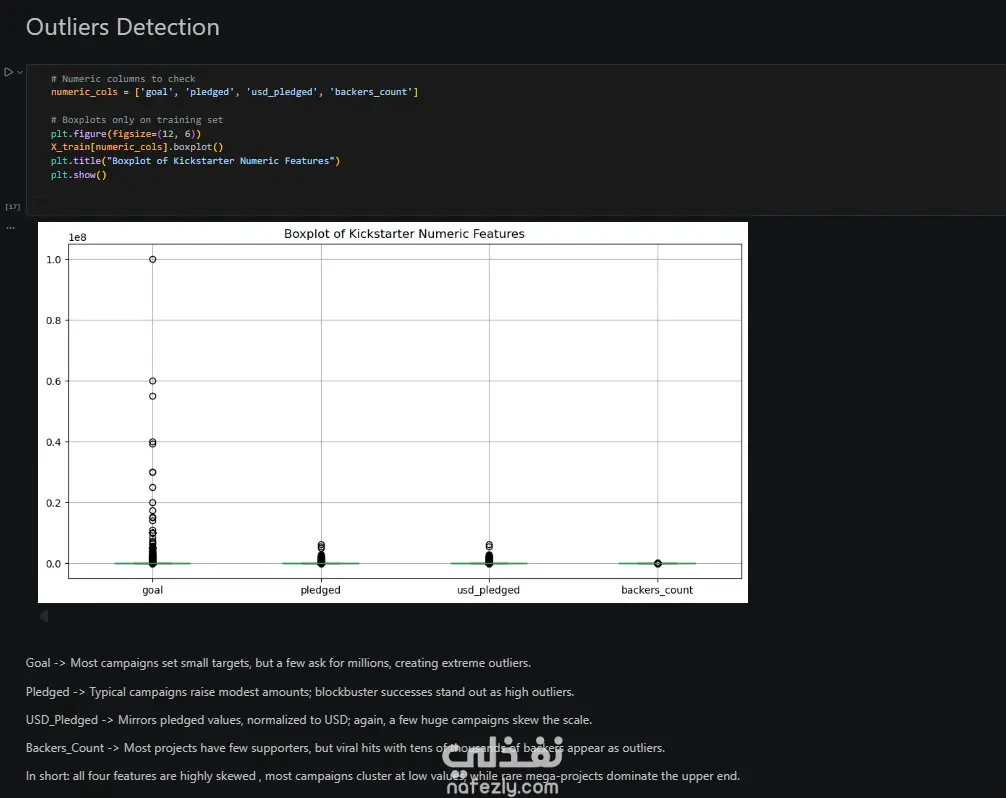Open the nafezly.com watermark link

502,786
